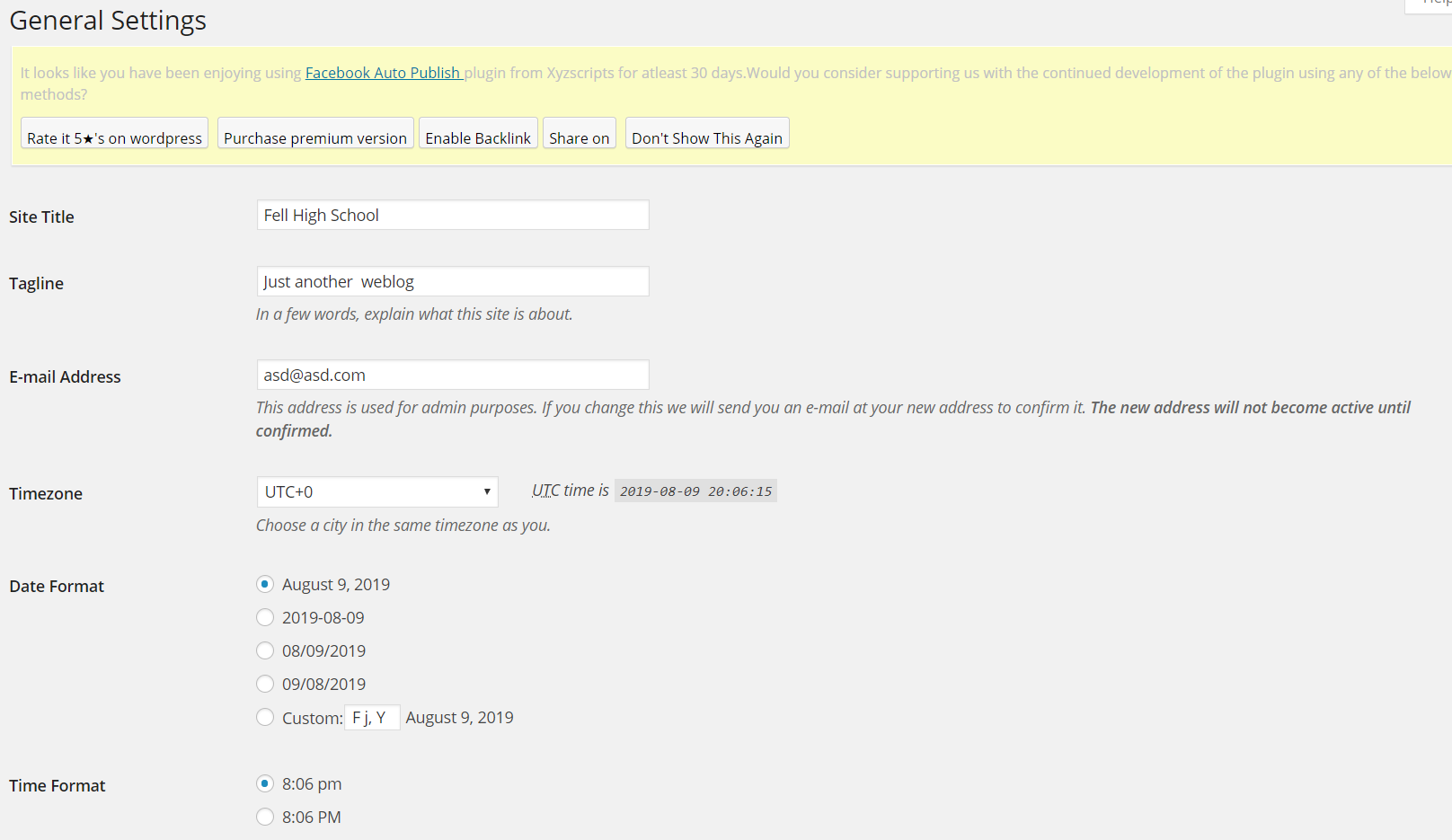Screen dimensions: 1452x840
Task: Click Rate it 5★'s on wordpress button
Action: tap(114, 137)
